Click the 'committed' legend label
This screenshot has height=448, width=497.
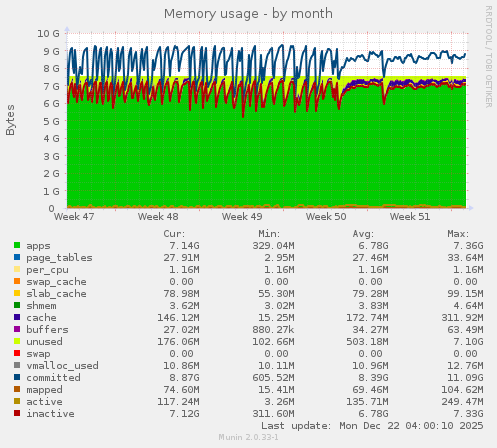53,378
